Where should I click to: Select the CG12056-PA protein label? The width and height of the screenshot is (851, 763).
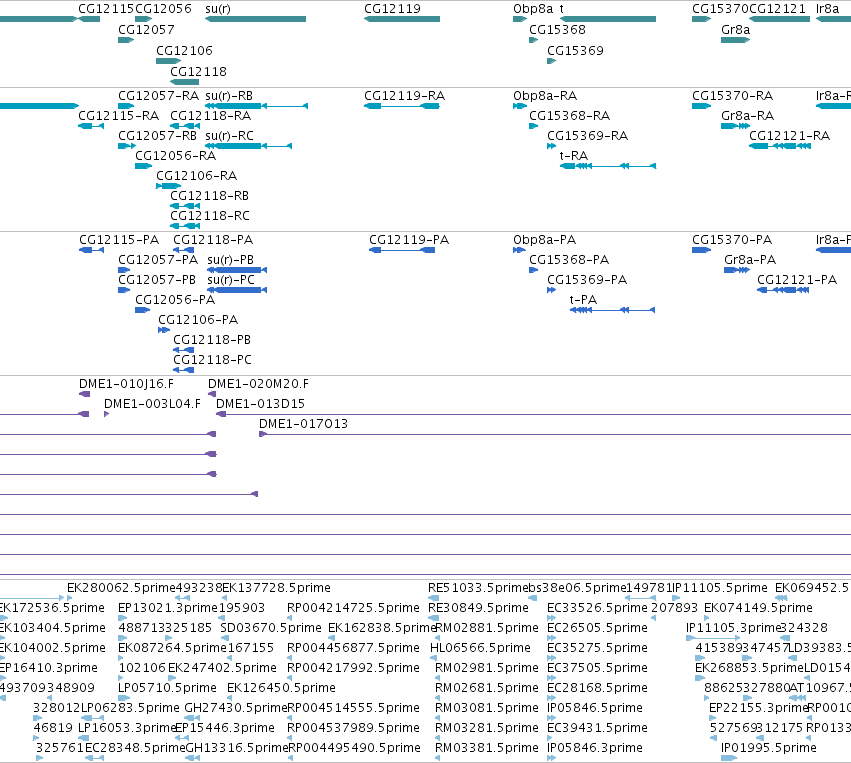coord(175,300)
